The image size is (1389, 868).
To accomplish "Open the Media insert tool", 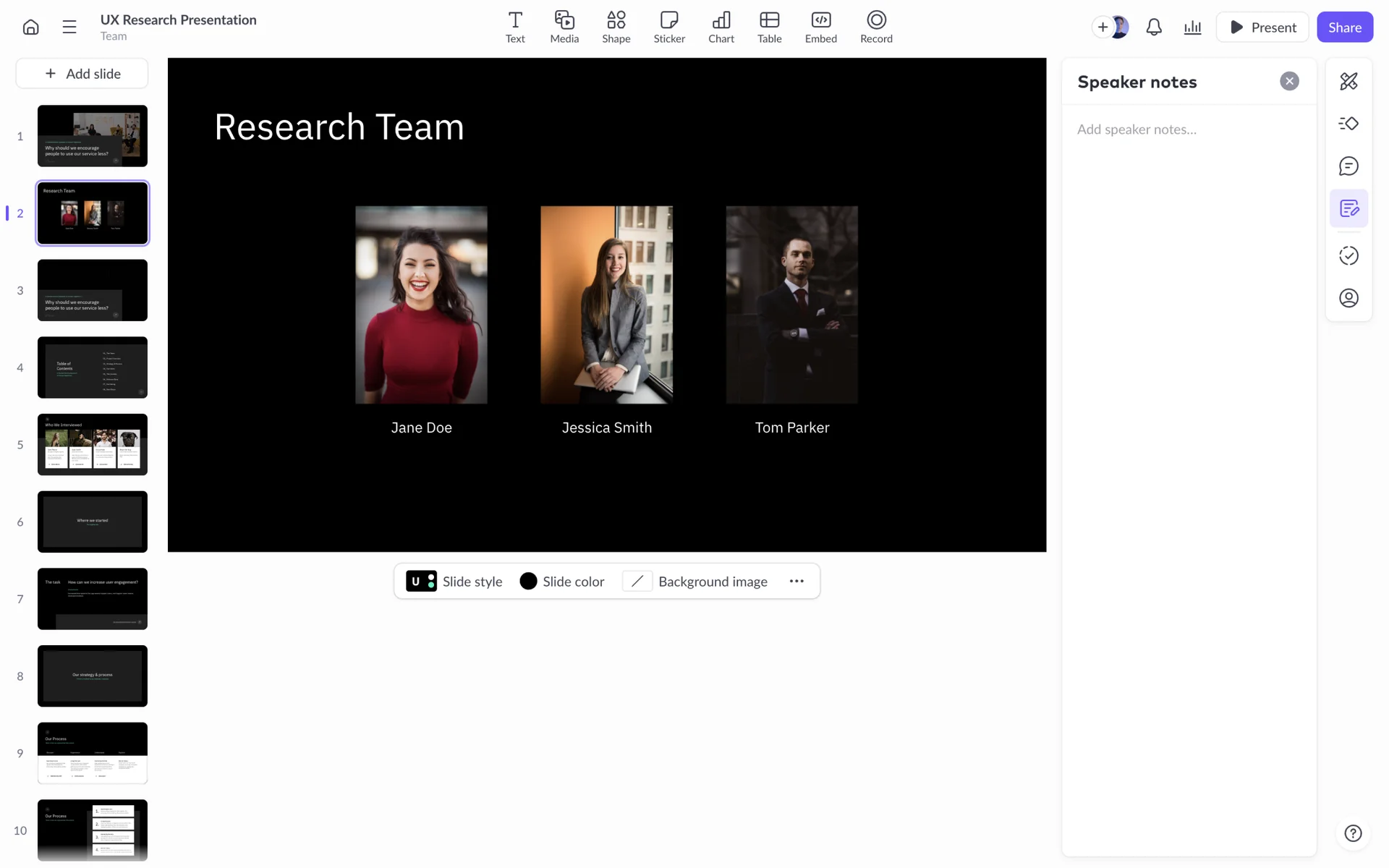I will tap(564, 27).
